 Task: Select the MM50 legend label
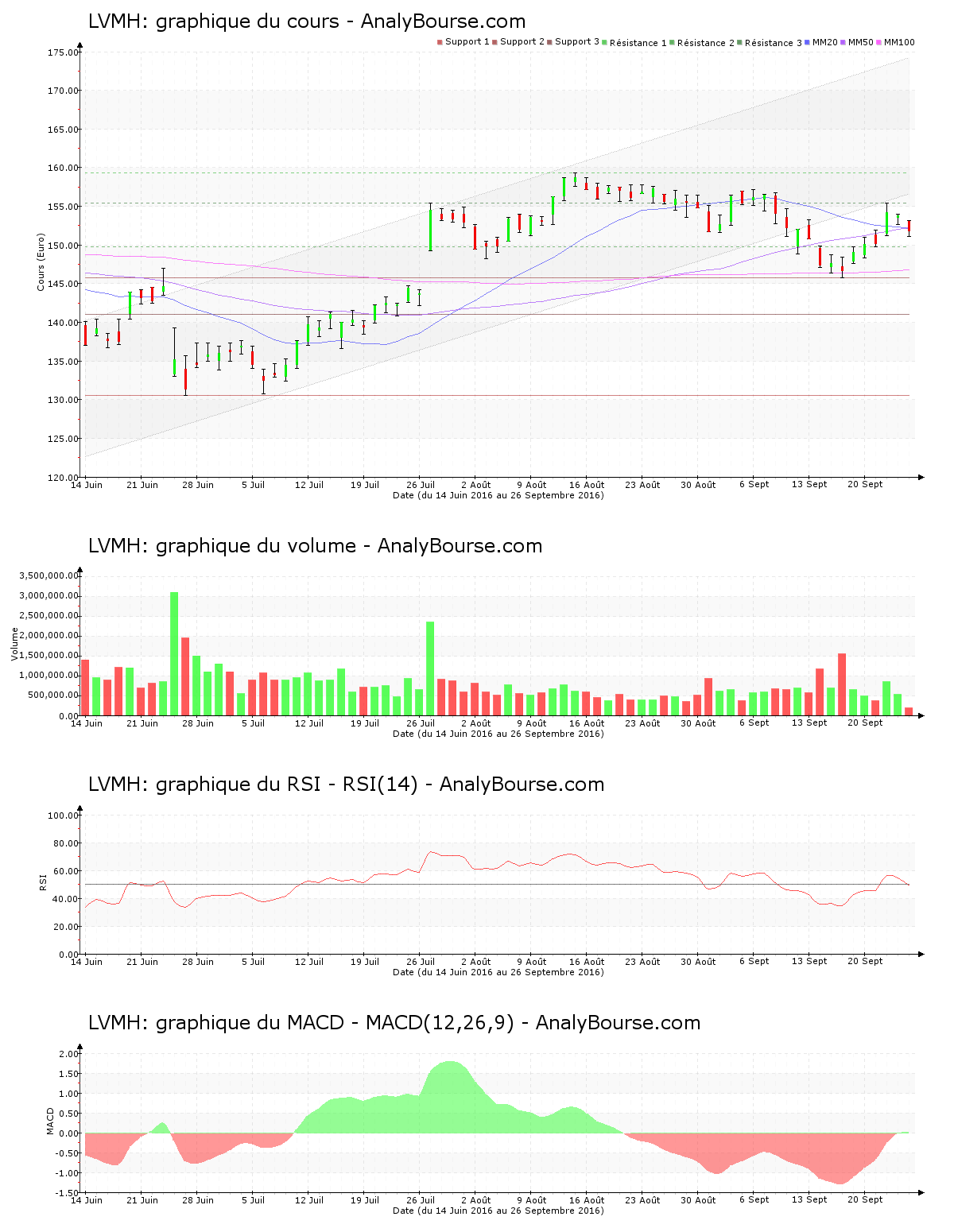[x=861, y=42]
